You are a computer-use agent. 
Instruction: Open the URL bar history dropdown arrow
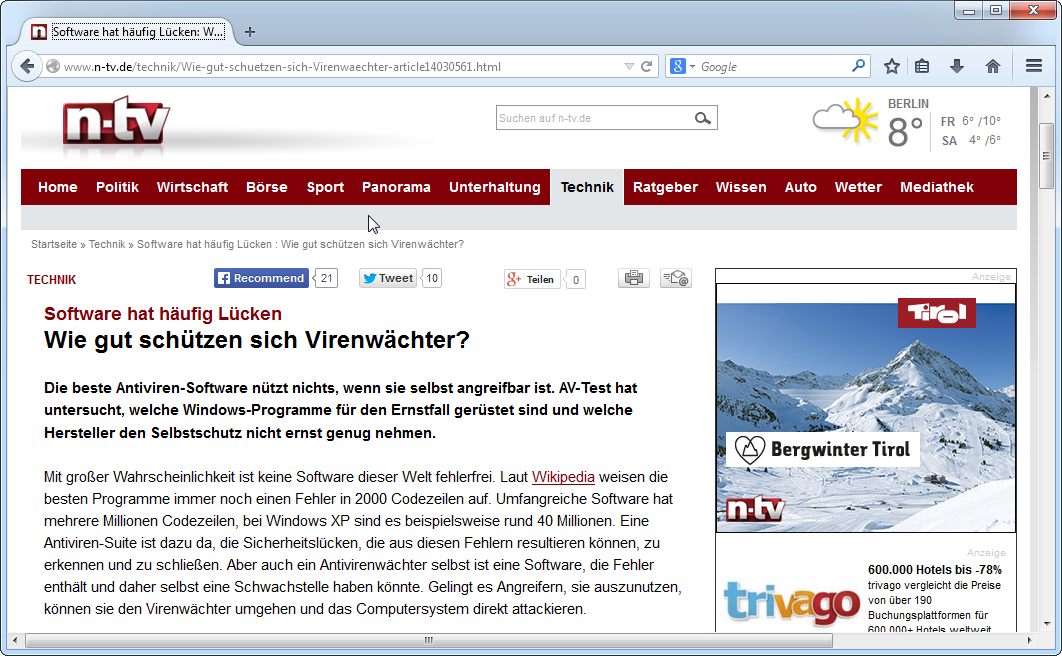[x=629, y=67]
